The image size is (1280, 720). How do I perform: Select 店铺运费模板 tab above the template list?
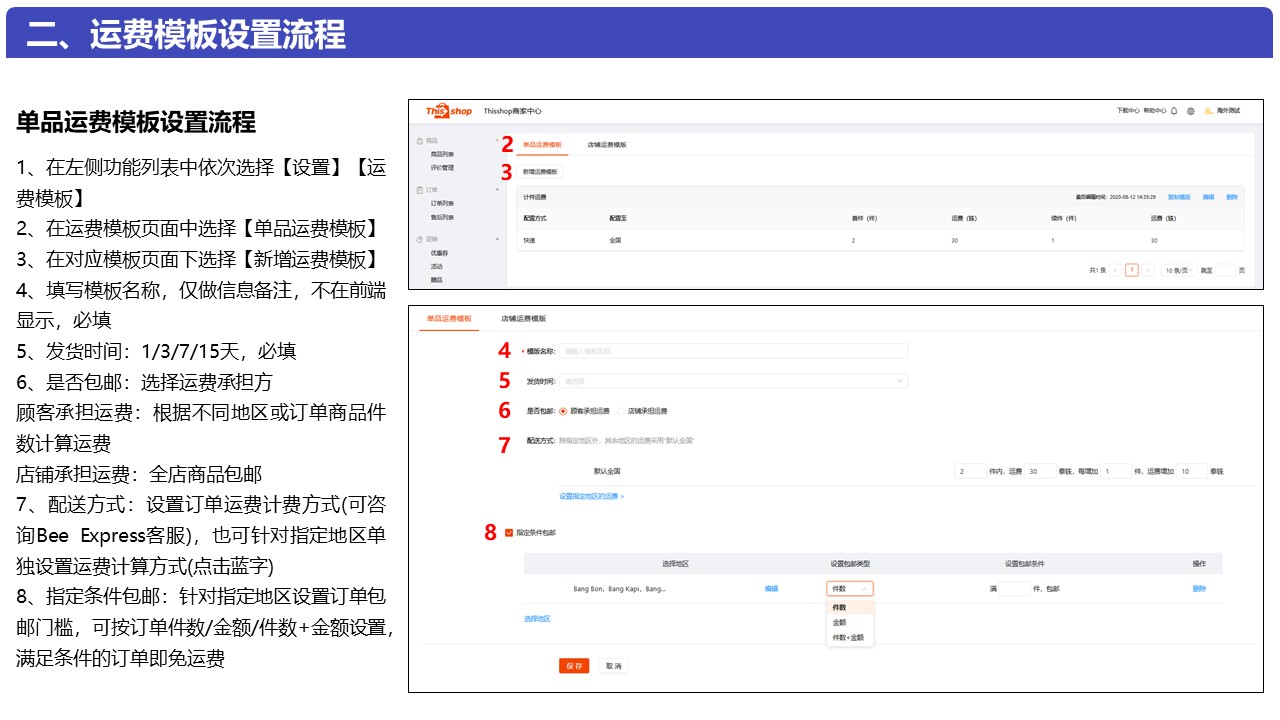pos(607,145)
